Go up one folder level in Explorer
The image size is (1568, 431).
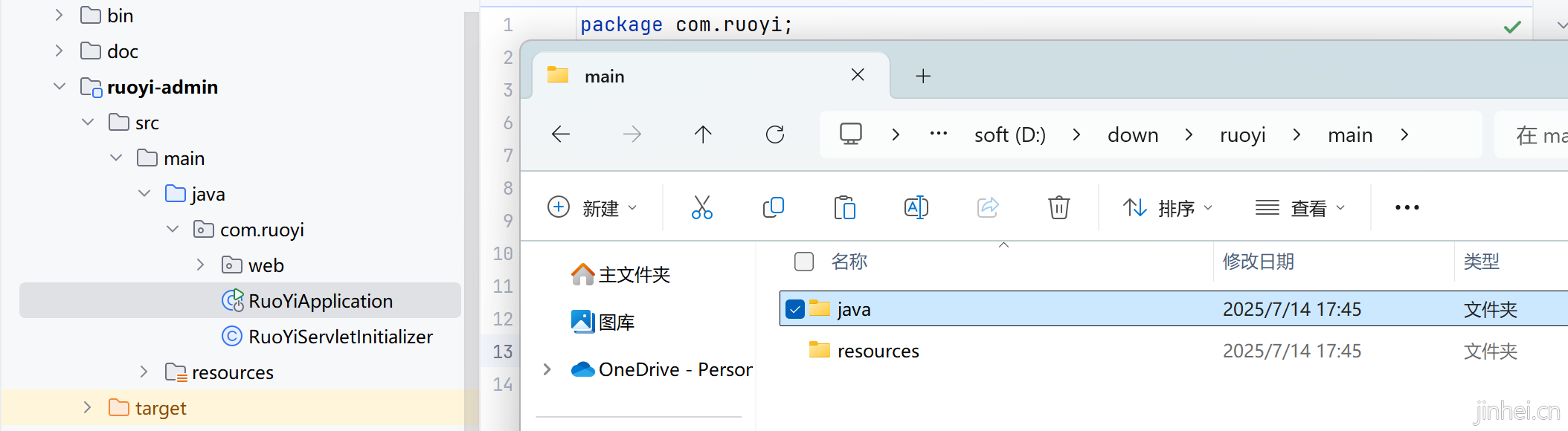click(703, 135)
